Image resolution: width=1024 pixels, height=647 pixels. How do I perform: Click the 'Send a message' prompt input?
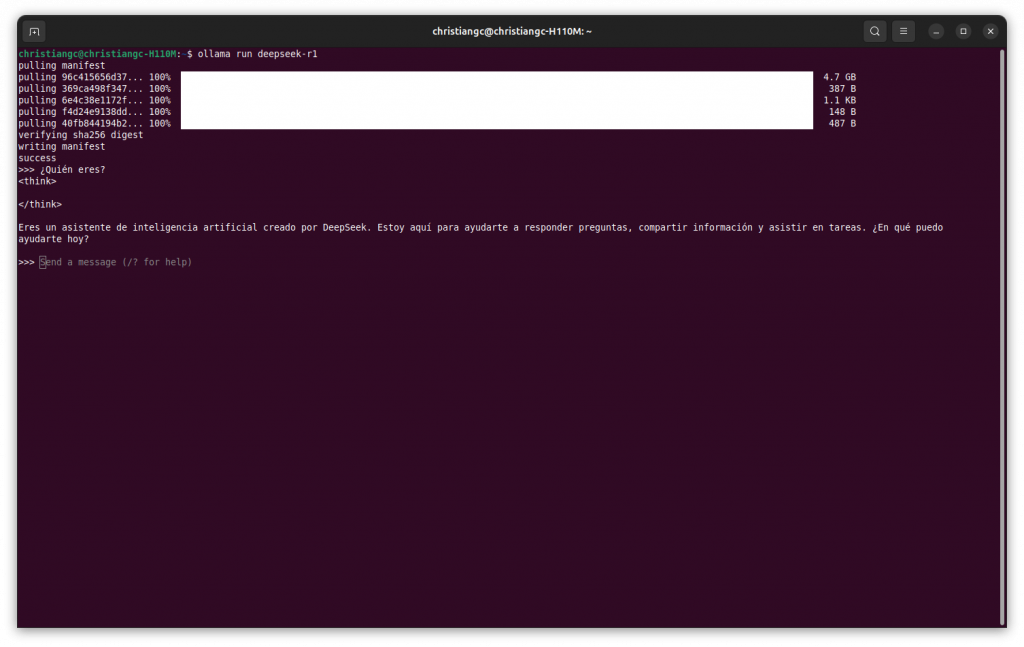(116, 262)
